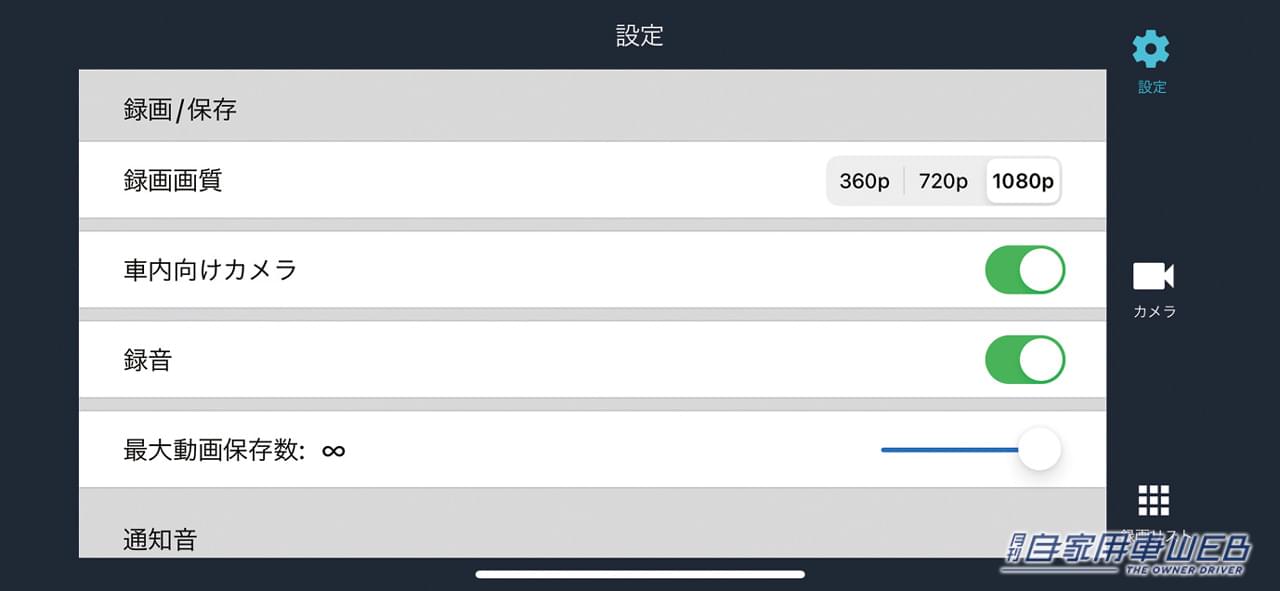This screenshot has width=1280, height=591.
Task: Choose 1080p recording quality
Action: [x=1022, y=181]
